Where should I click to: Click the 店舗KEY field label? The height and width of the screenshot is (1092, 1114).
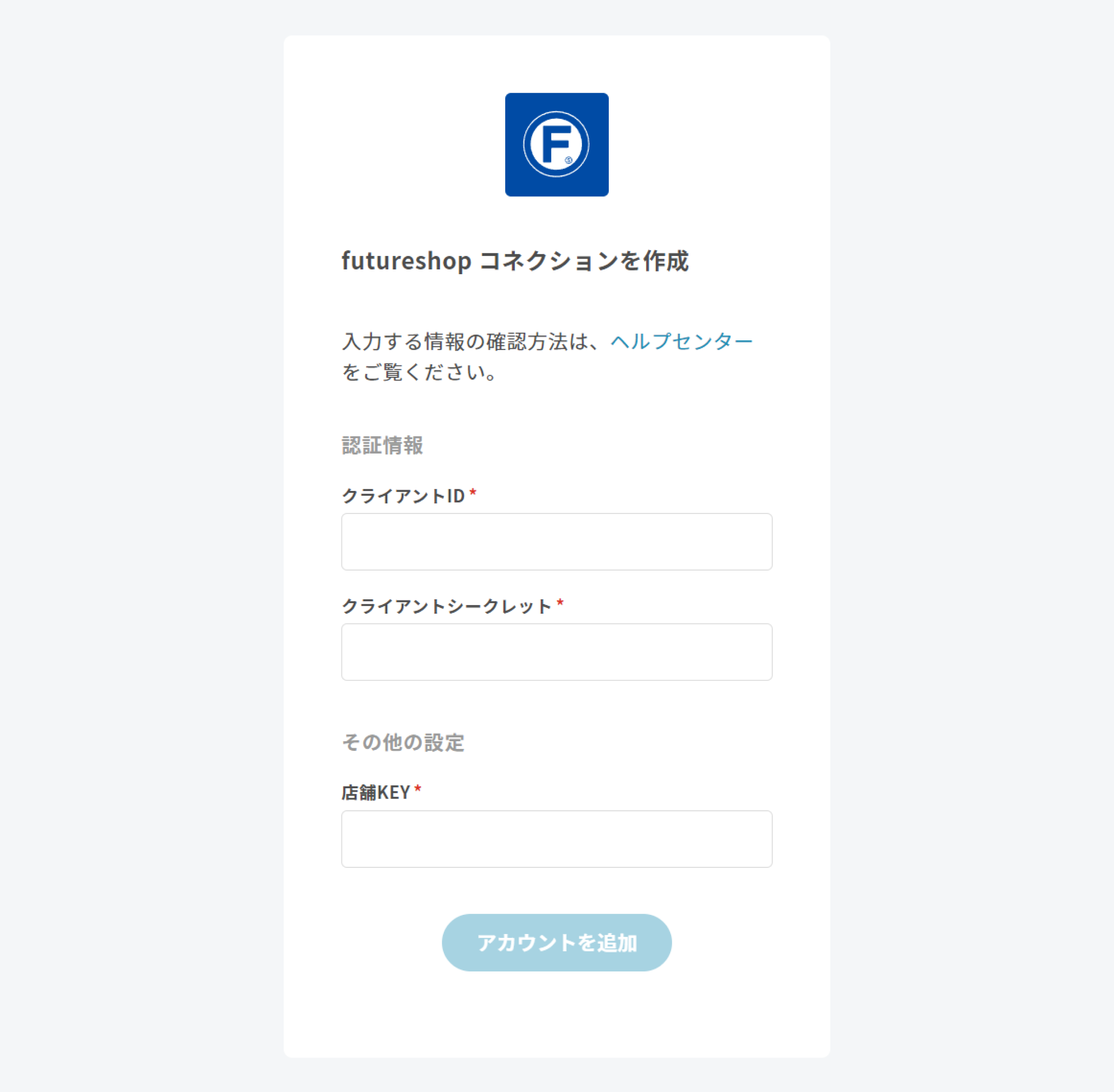376,793
